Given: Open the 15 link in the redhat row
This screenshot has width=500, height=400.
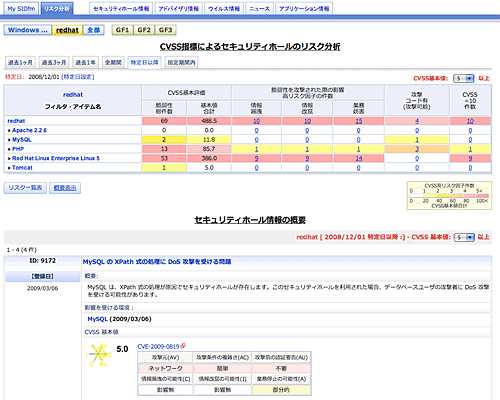Looking at the screenshot, I should pos(359,121).
